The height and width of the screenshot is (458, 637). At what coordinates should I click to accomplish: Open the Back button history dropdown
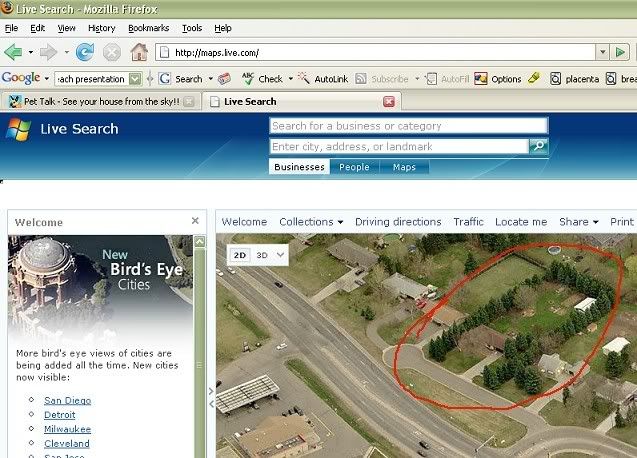pos(30,52)
